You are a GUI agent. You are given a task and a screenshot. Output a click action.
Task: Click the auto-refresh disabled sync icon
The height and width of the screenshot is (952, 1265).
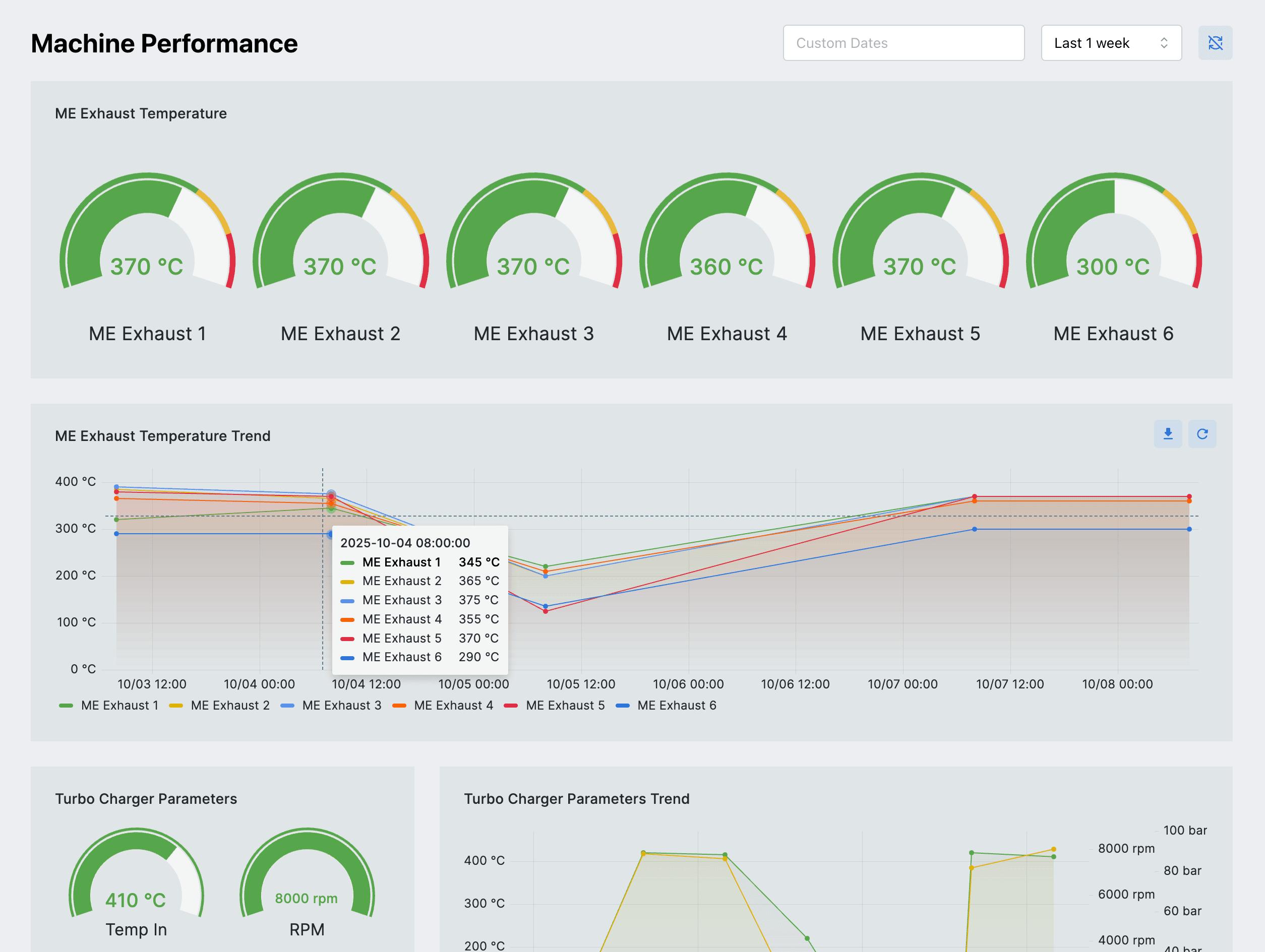click(1215, 43)
